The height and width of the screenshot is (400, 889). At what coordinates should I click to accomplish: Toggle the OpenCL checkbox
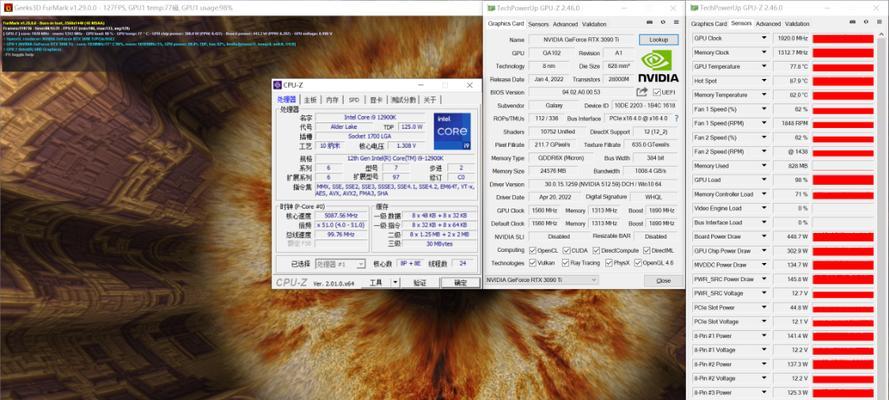click(532, 250)
